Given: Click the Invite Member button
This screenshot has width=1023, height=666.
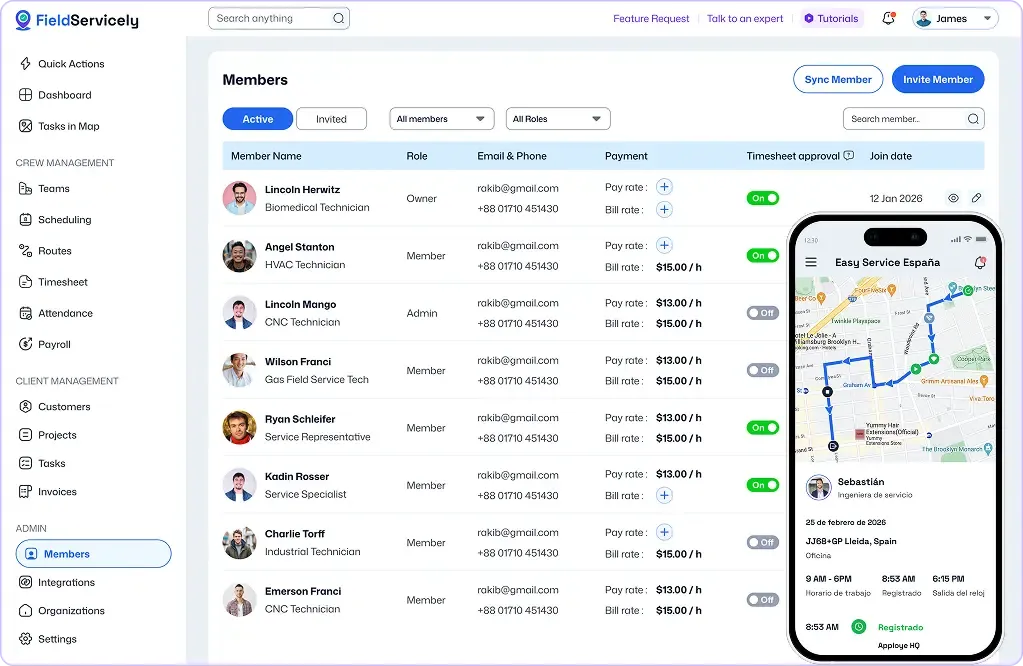Looking at the screenshot, I should (x=937, y=79).
